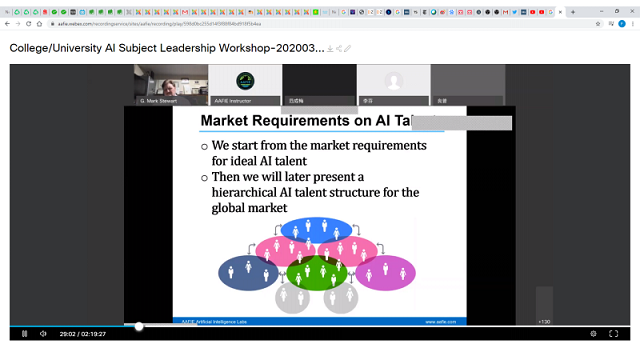Screen dimensions: 640x360
Task: Enter fullscreen mode for the recording
Action: (x=613, y=333)
